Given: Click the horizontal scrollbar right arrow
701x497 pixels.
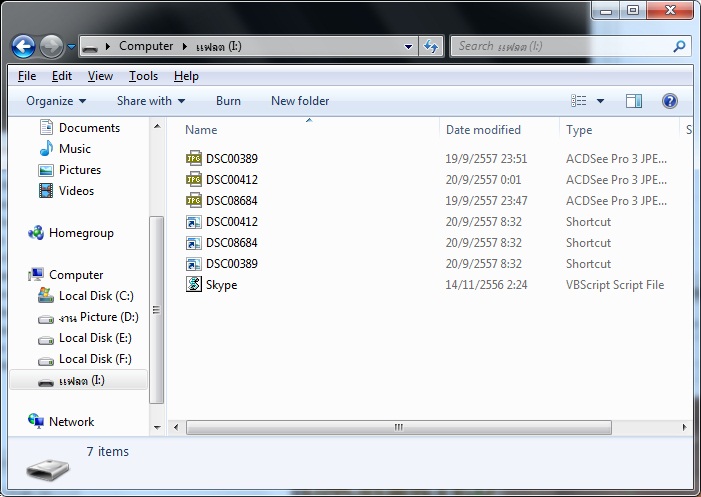Looking at the screenshot, I should point(684,427).
